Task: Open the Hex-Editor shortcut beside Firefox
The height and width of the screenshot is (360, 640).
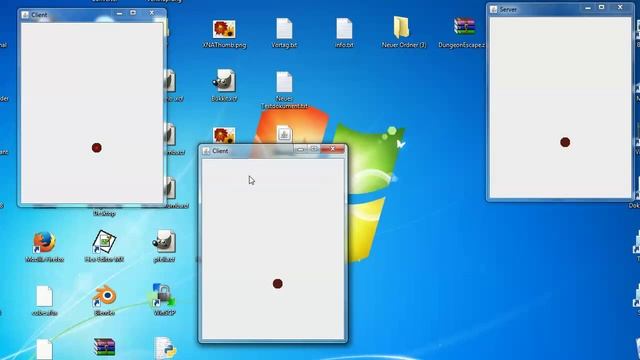Action: pos(104,242)
